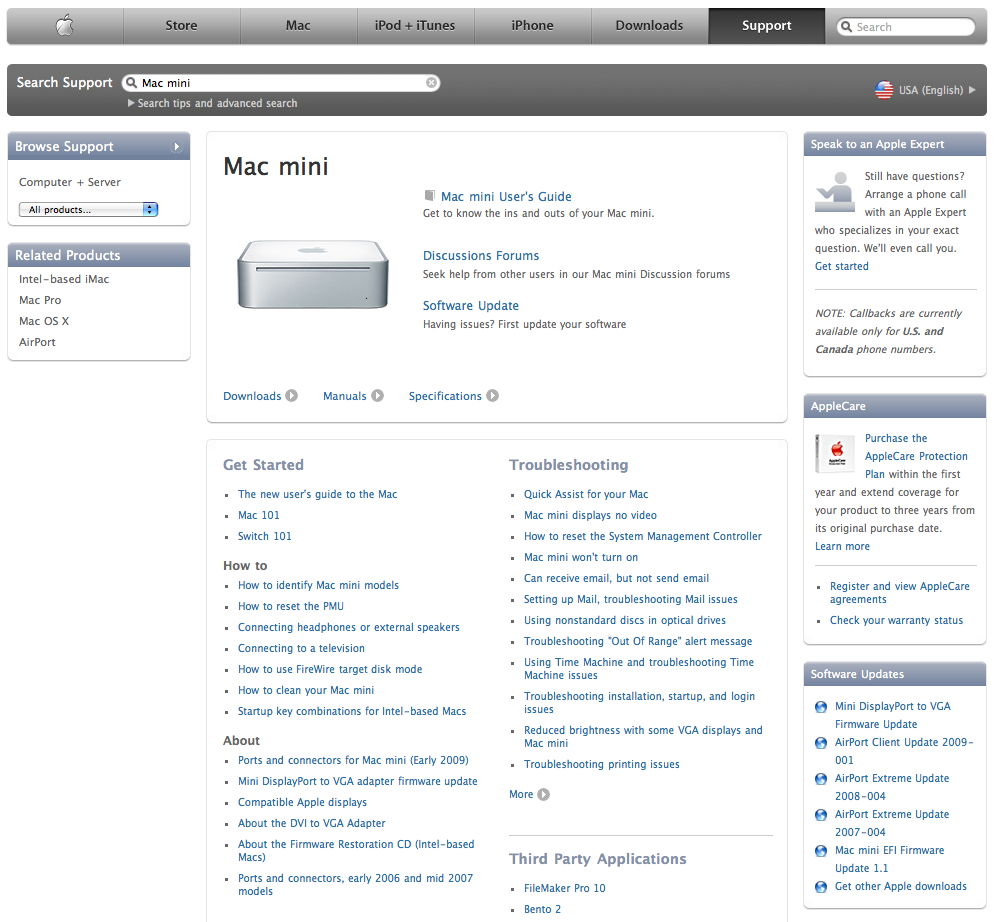Open Ports and connectors for Mac mini (Early 2009)
Viewport: 1001px width, 922px height.
[353, 760]
